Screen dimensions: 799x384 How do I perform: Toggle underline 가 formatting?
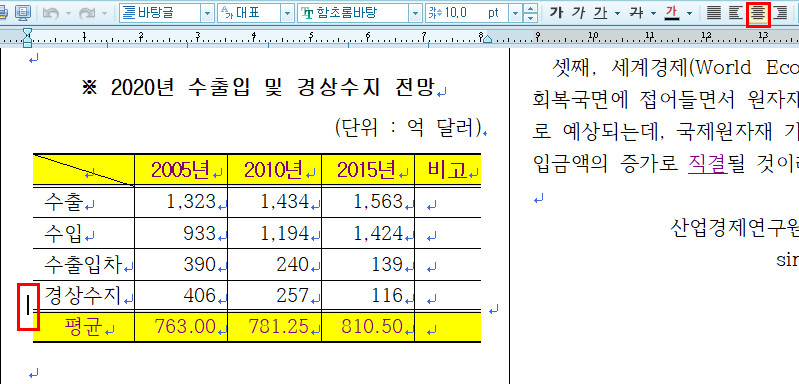pos(601,13)
